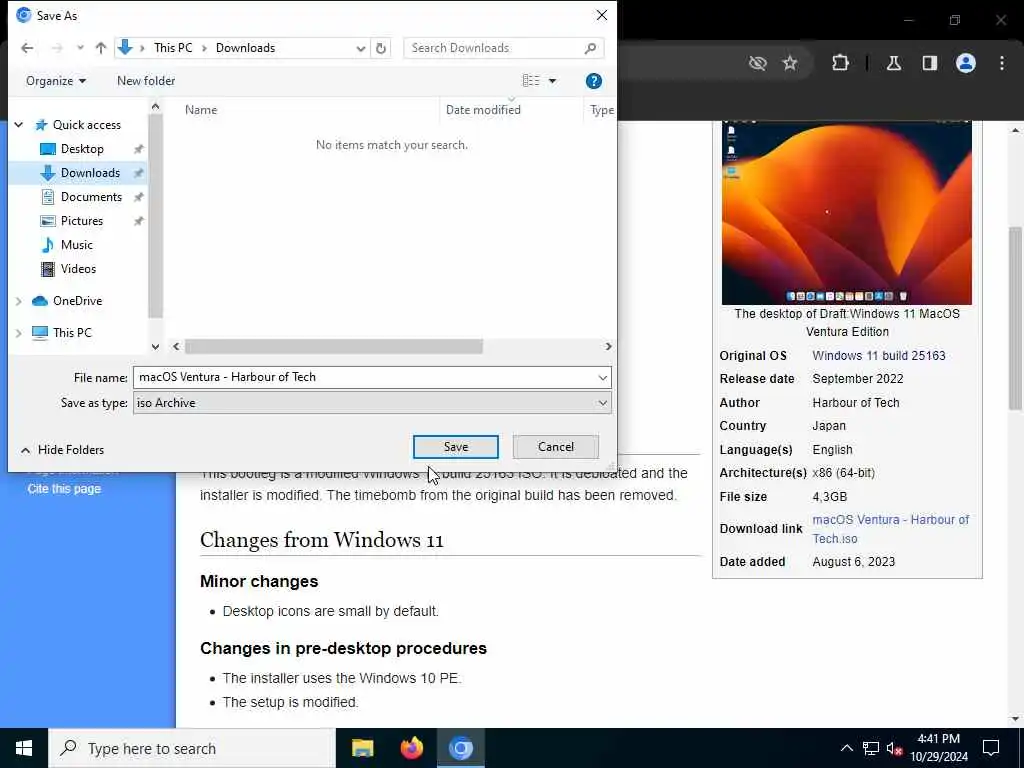Click the navigation pane scroll down arrow
Screen dimensions: 1024x768
pos(155,346)
